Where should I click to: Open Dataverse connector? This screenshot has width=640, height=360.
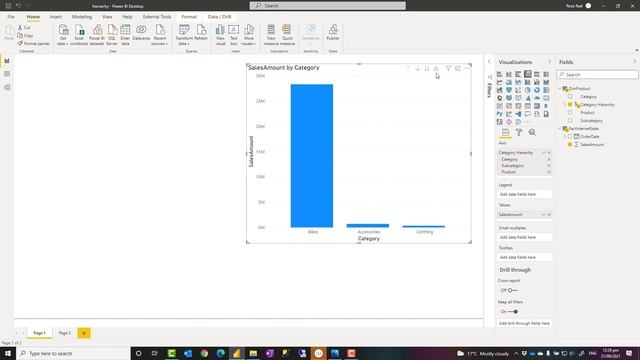pos(141,32)
